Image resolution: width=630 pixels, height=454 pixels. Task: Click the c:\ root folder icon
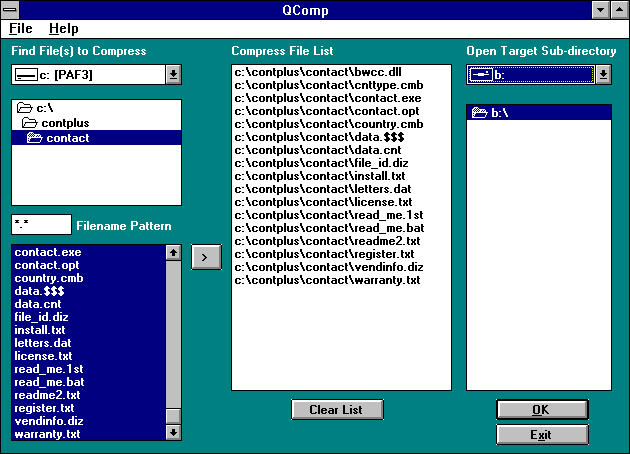coord(26,108)
